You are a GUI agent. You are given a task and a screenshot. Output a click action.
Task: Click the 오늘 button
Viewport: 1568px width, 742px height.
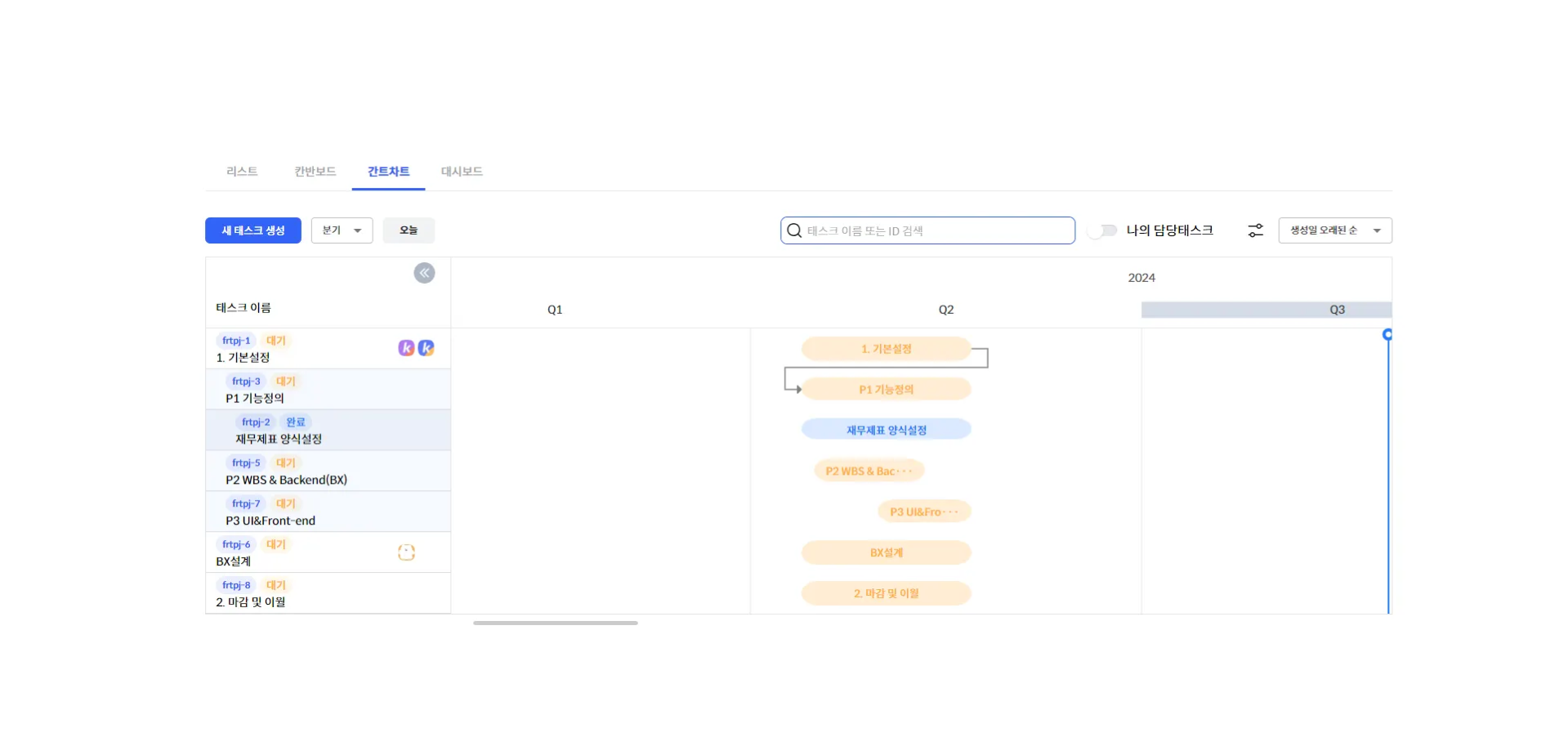pos(409,230)
